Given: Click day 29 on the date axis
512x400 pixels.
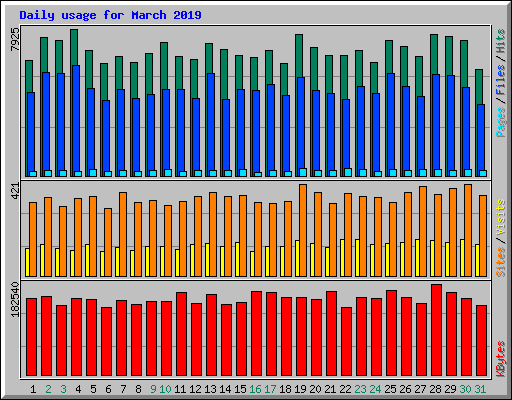Looking at the screenshot, I should [x=450, y=389].
